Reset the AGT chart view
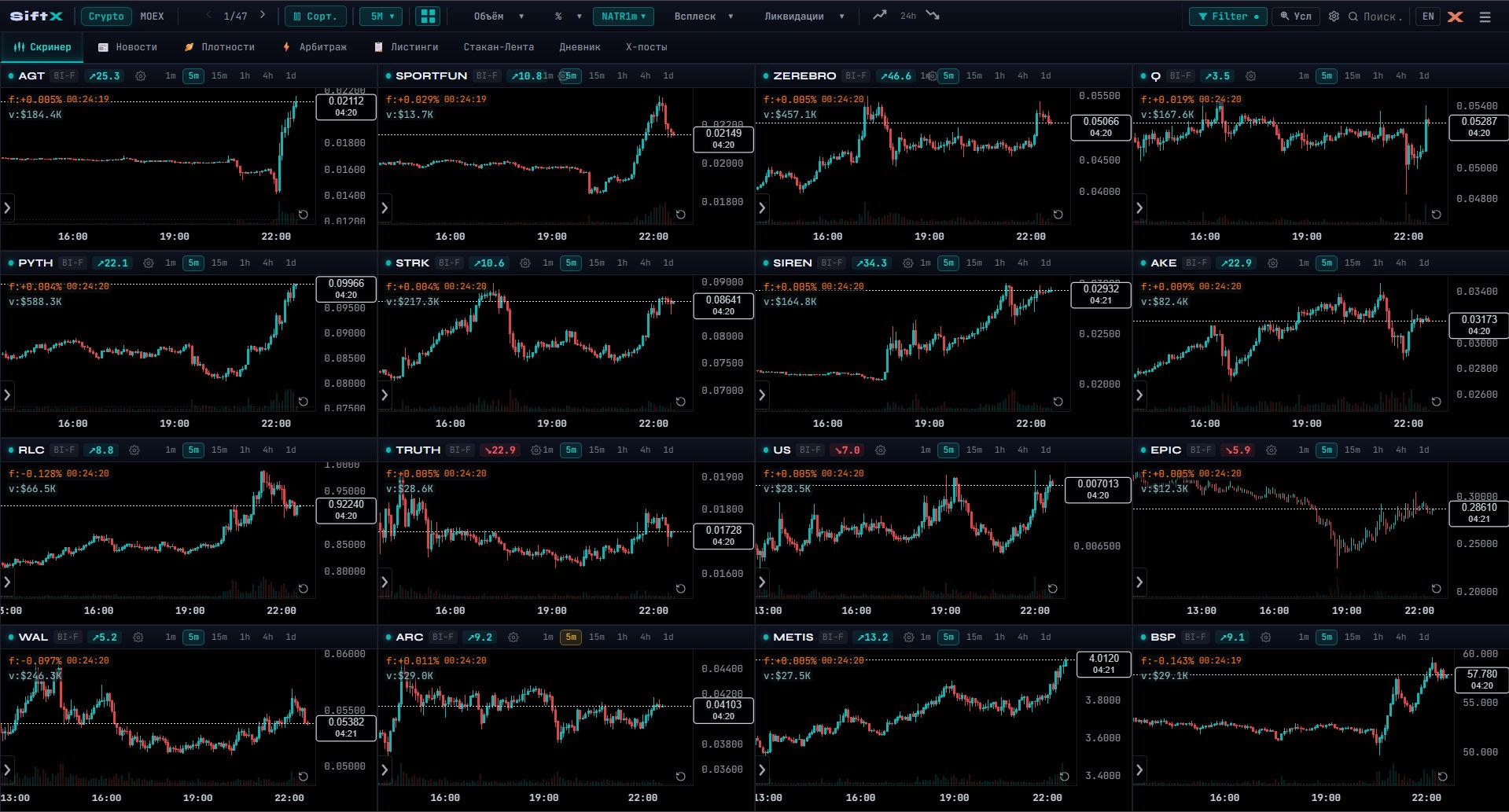 304,215
